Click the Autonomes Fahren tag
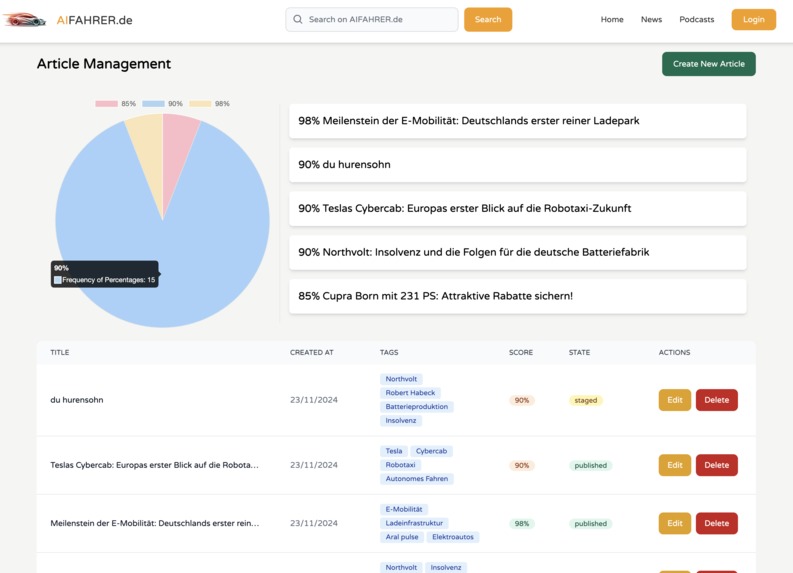Viewport: 793px width, 573px height. tap(417, 479)
